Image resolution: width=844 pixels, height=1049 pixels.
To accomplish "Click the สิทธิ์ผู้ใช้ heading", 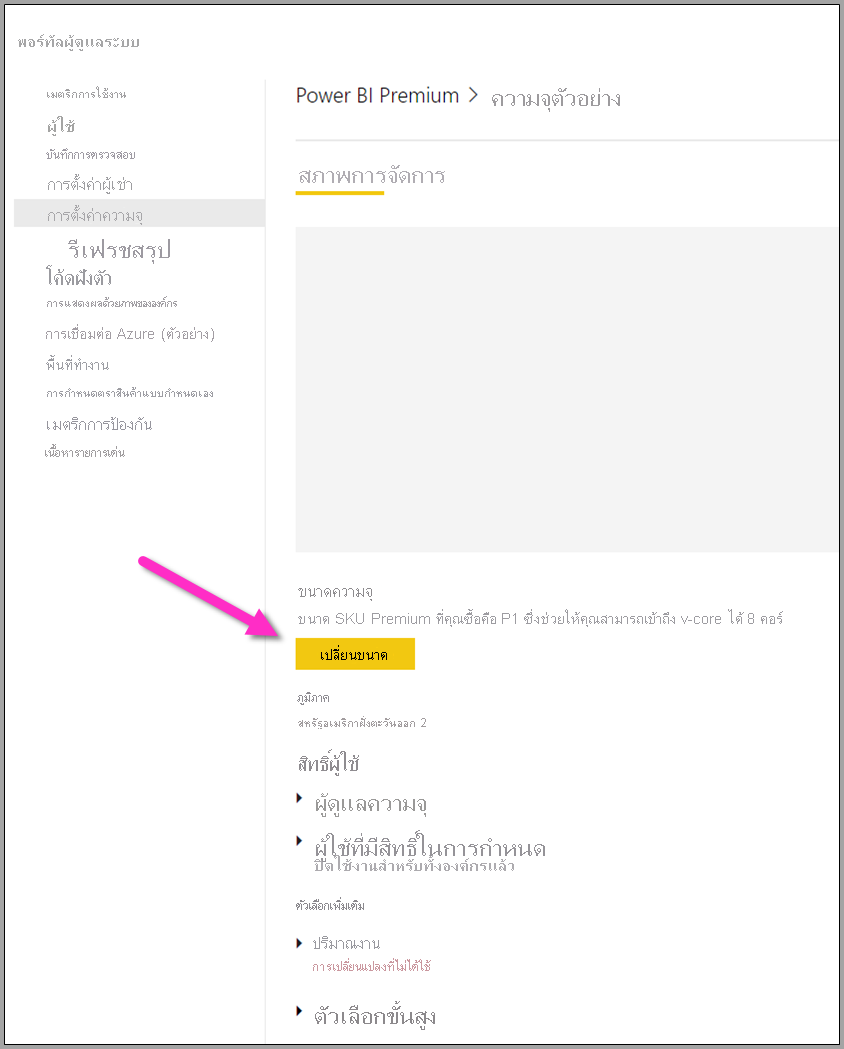I will pos(328,763).
